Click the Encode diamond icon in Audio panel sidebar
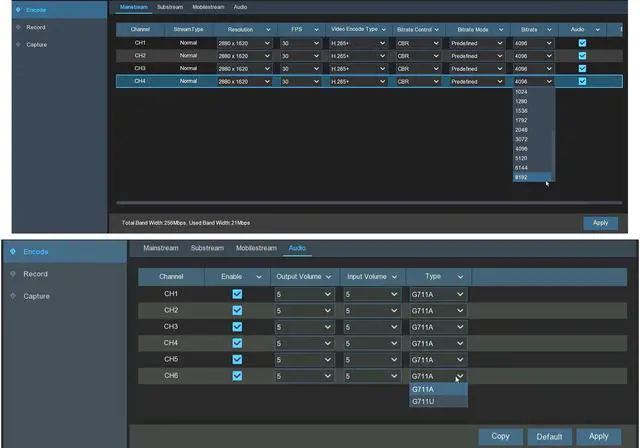The width and height of the screenshot is (640, 448). click(13, 251)
